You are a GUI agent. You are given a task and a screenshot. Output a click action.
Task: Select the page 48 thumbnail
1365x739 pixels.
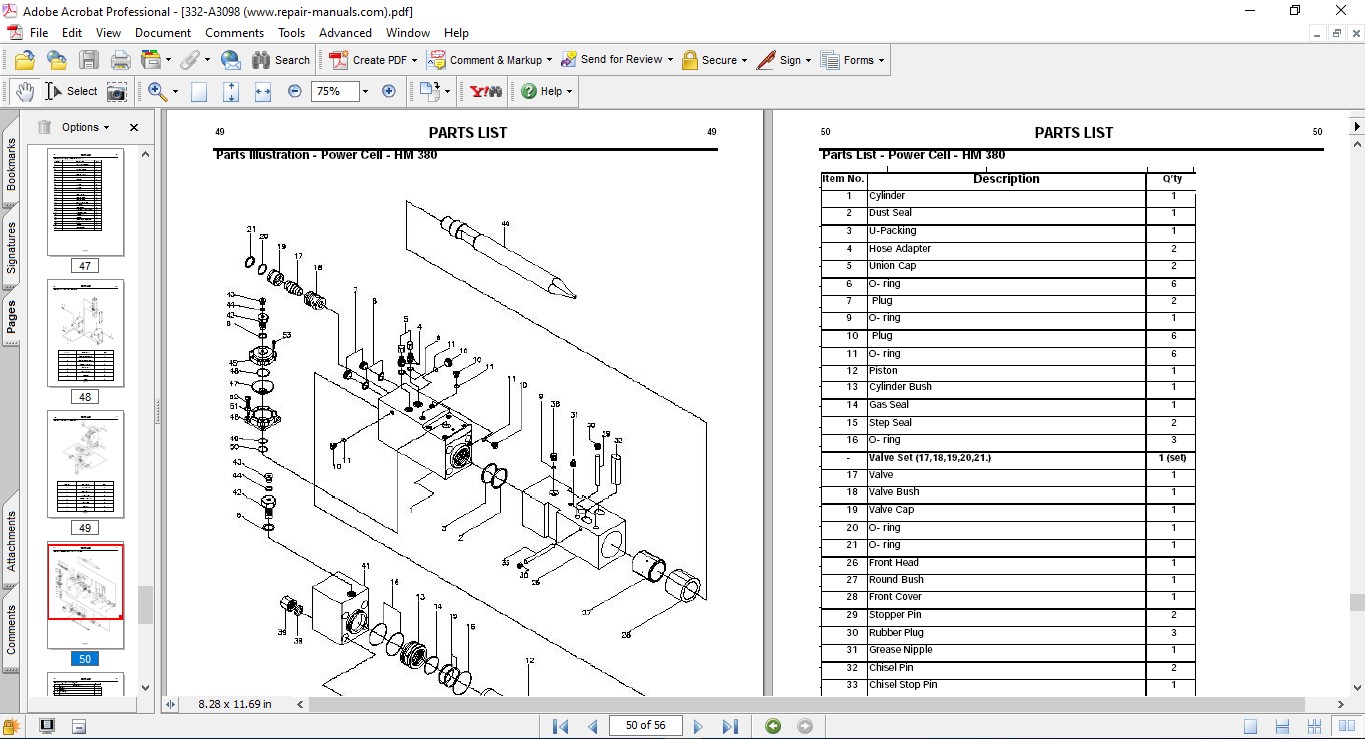[85, 333]
